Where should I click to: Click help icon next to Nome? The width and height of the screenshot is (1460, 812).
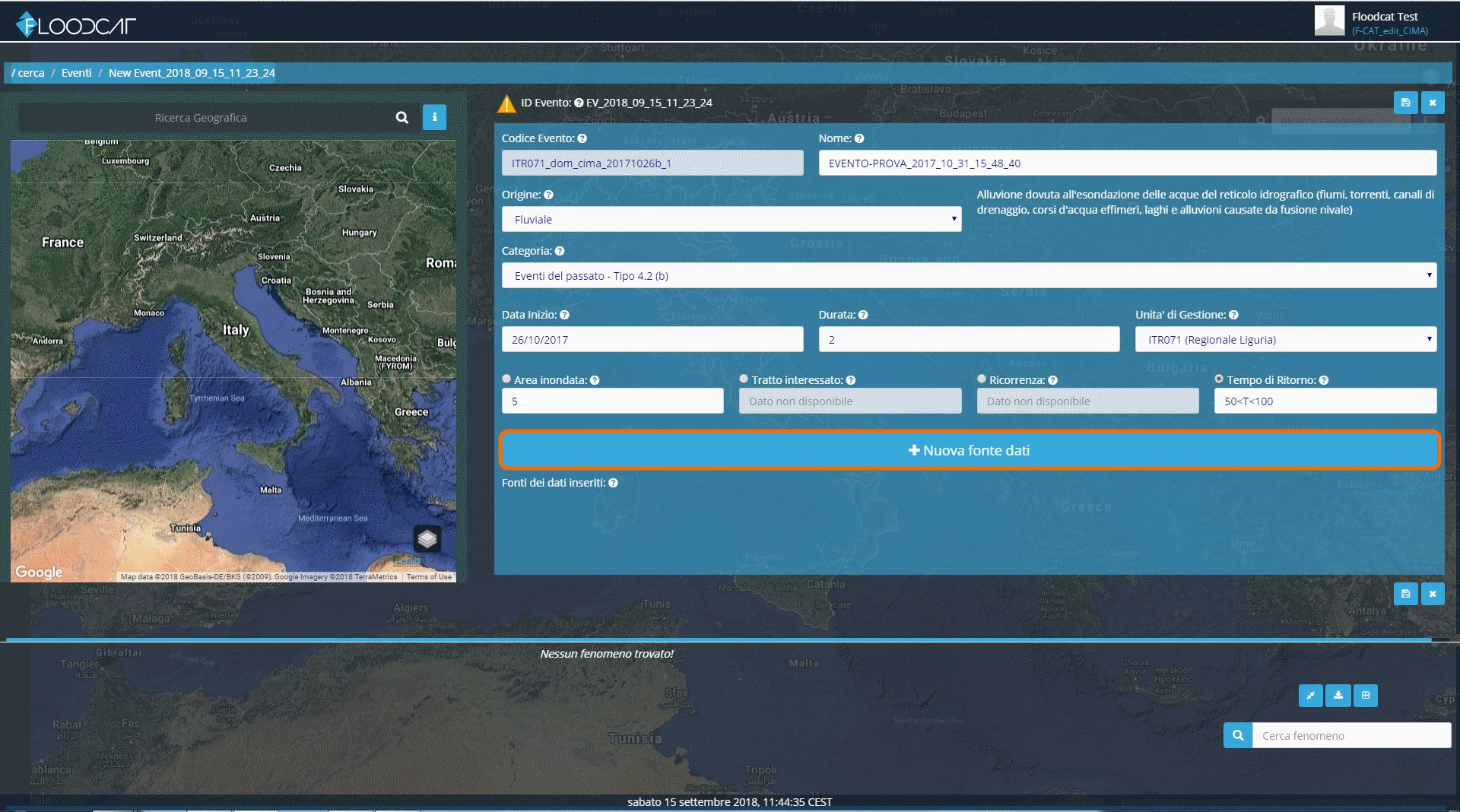859,138
